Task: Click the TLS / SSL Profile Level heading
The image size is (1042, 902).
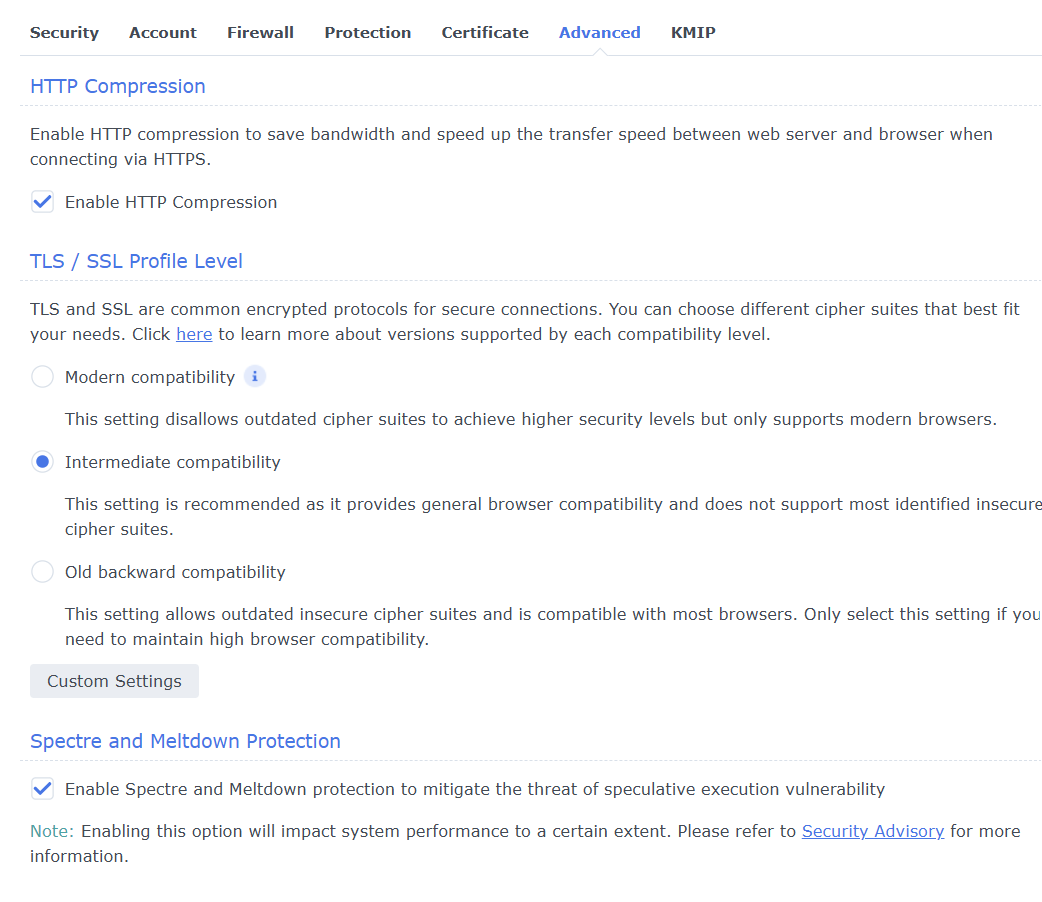Action: tap(136, 262)
